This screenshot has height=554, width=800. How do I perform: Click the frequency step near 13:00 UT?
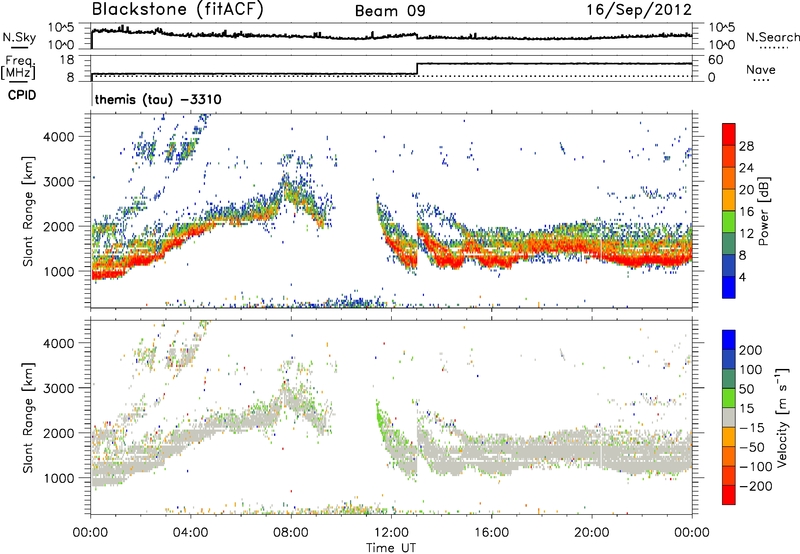[417, 68]
